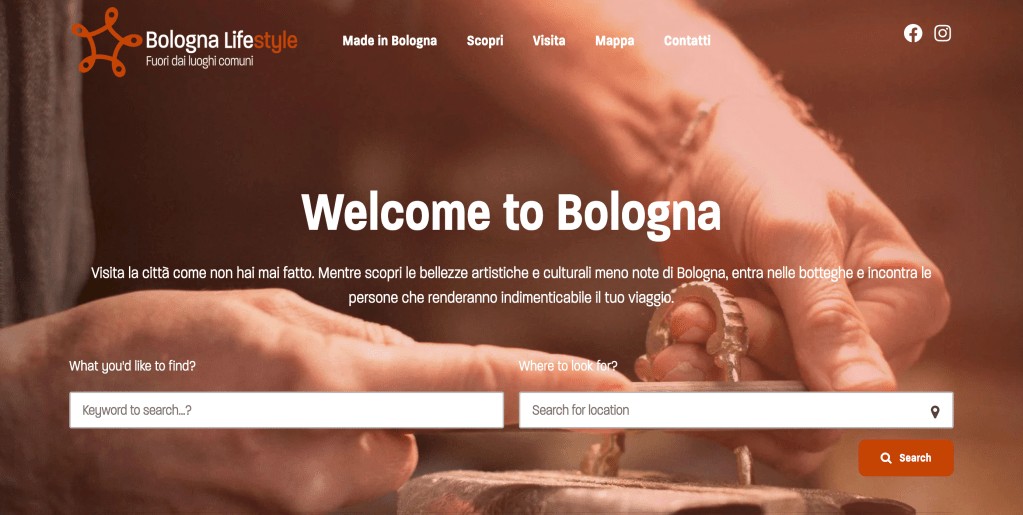Click the magnifier icon on the Search button

[x=885, y=458]
